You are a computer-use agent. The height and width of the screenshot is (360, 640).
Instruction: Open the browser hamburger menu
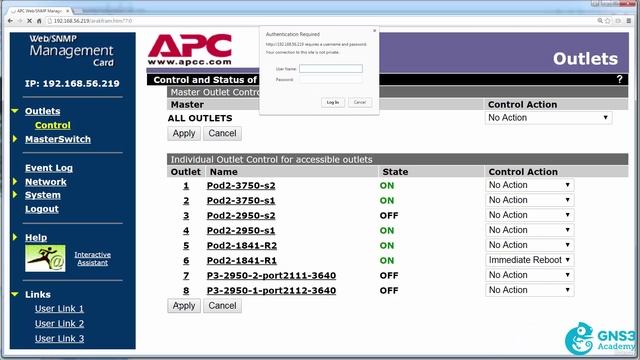(629, 21)
